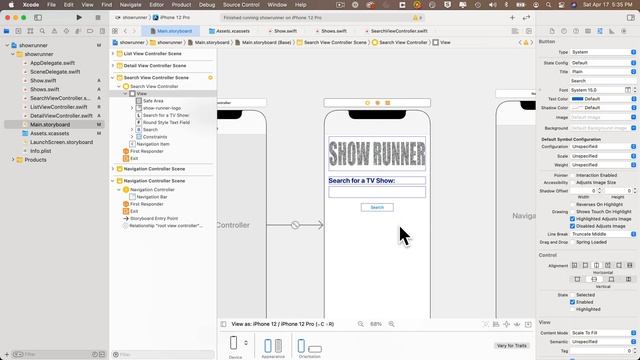Open the Report navigator
The height and width of the screenshot is (360, 640).
point(102,31)
